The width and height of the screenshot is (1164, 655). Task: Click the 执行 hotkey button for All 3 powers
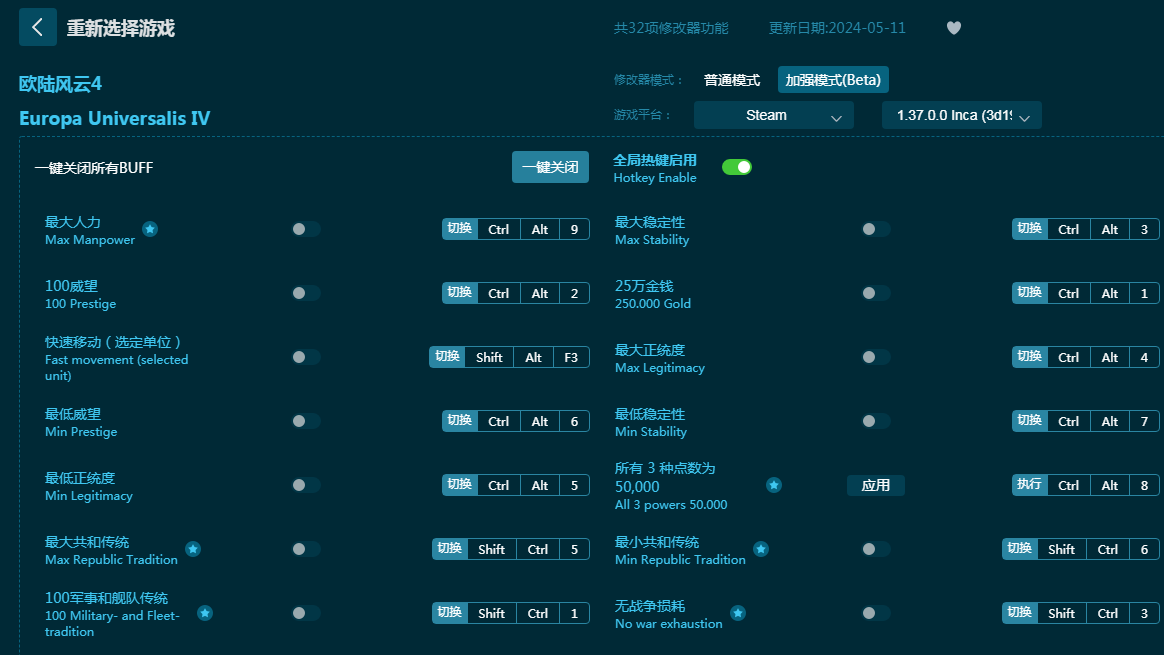1030,485
